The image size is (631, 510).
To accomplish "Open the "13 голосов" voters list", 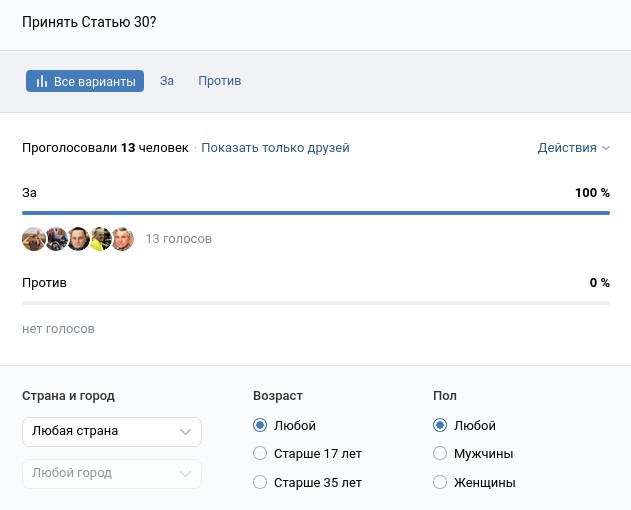I will [x=179, y=239].
